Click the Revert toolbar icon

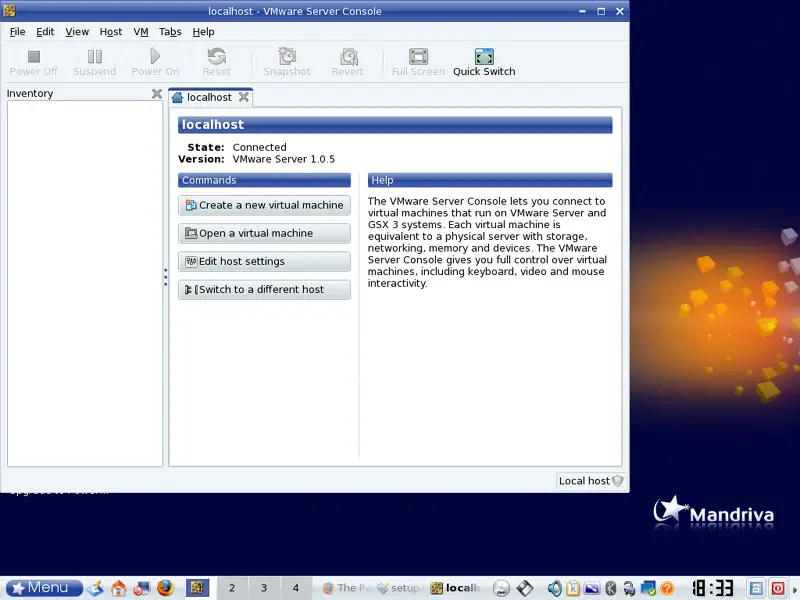348,62
